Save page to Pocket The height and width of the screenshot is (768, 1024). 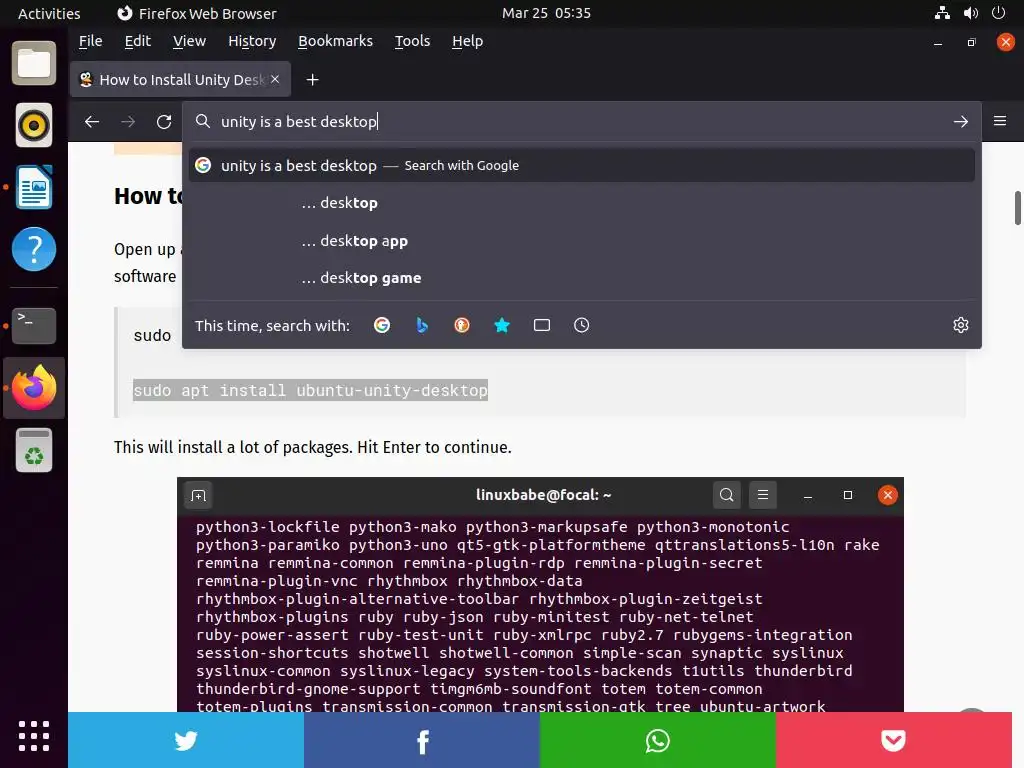893,741
